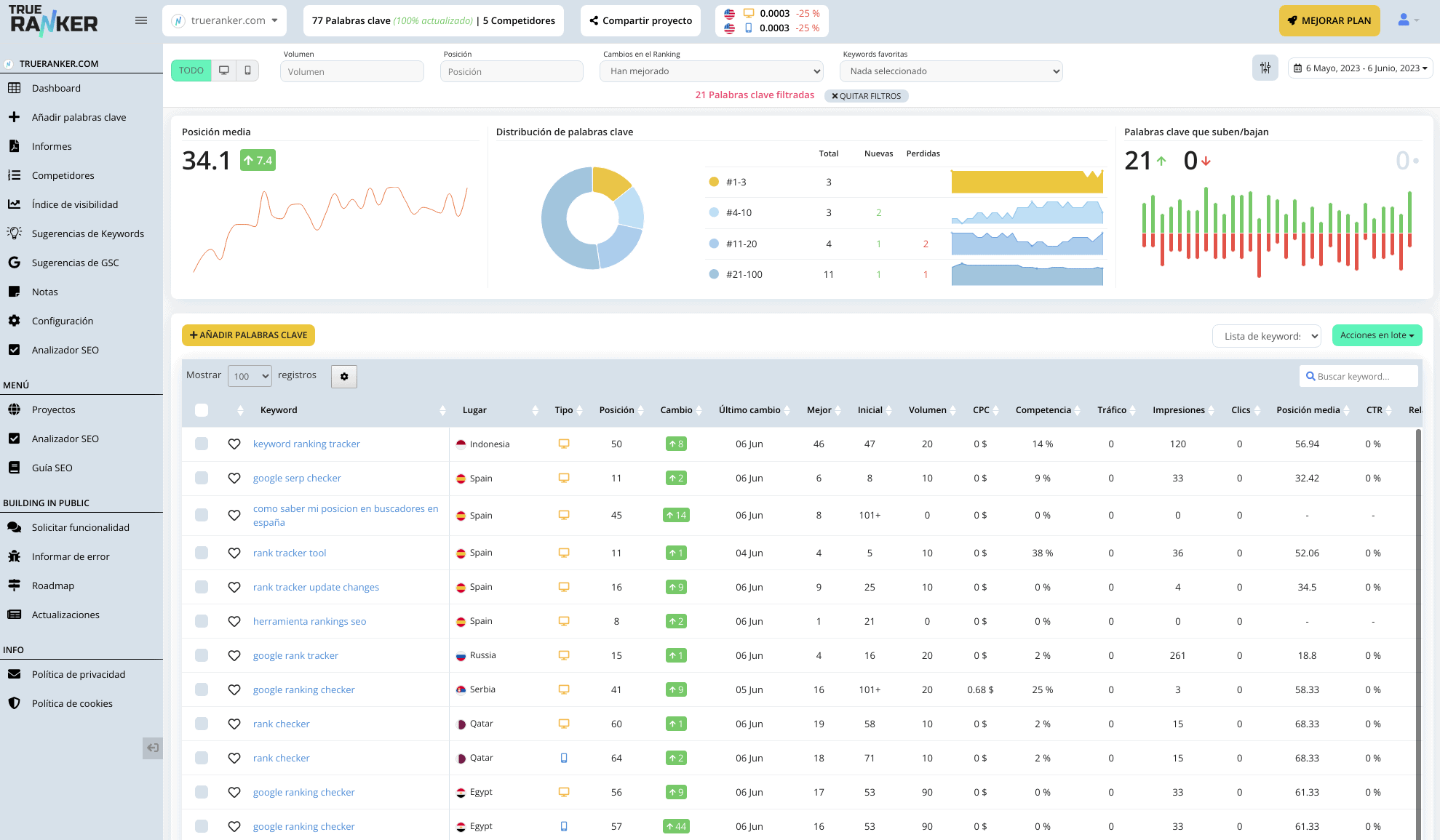Open the user account avatar menu
The width and height of the screenshot is (1440, 840).
1408,20
